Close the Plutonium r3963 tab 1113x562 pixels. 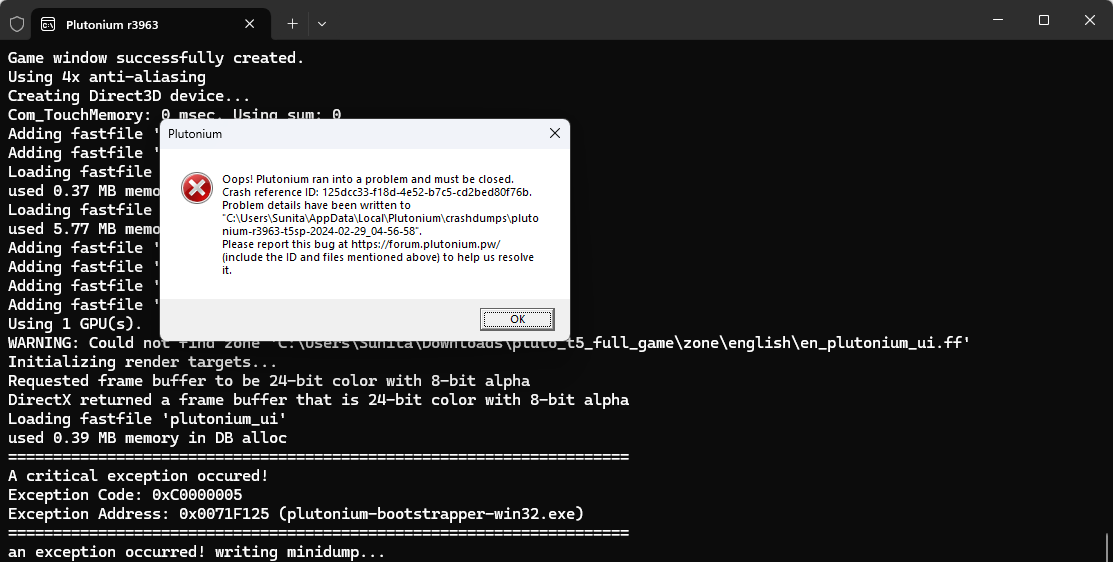(x=250, y=24)
